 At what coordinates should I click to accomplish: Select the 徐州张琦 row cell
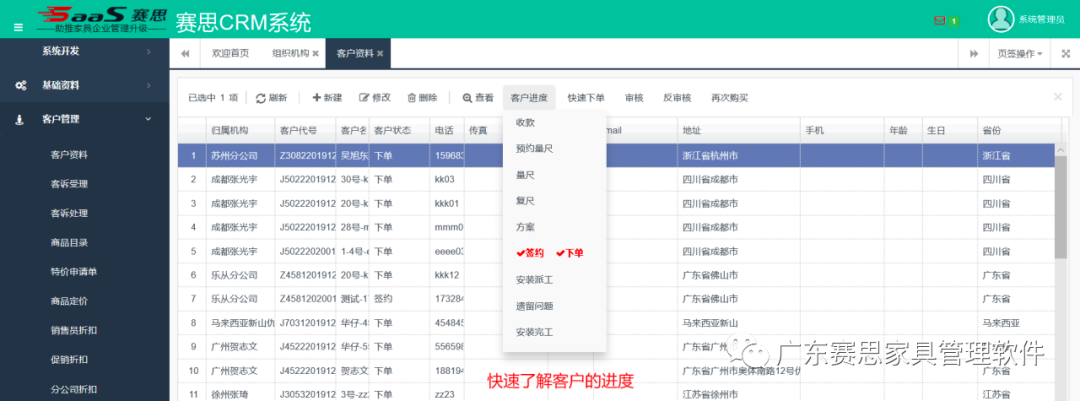click(x=240, y=395)
